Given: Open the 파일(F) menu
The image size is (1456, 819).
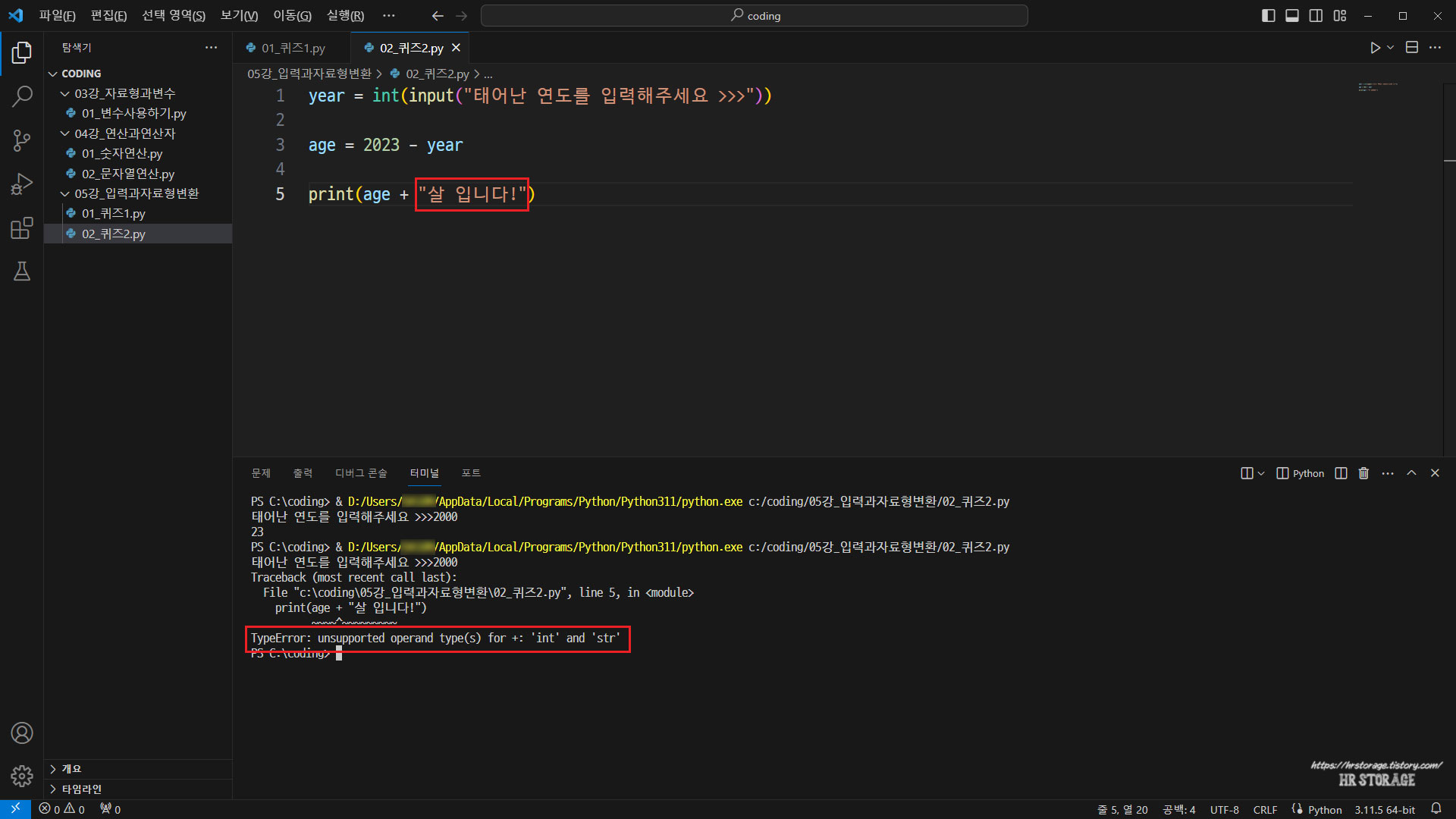Looking at the screenshot, I should pyautogui.click(x=57, y=16).
